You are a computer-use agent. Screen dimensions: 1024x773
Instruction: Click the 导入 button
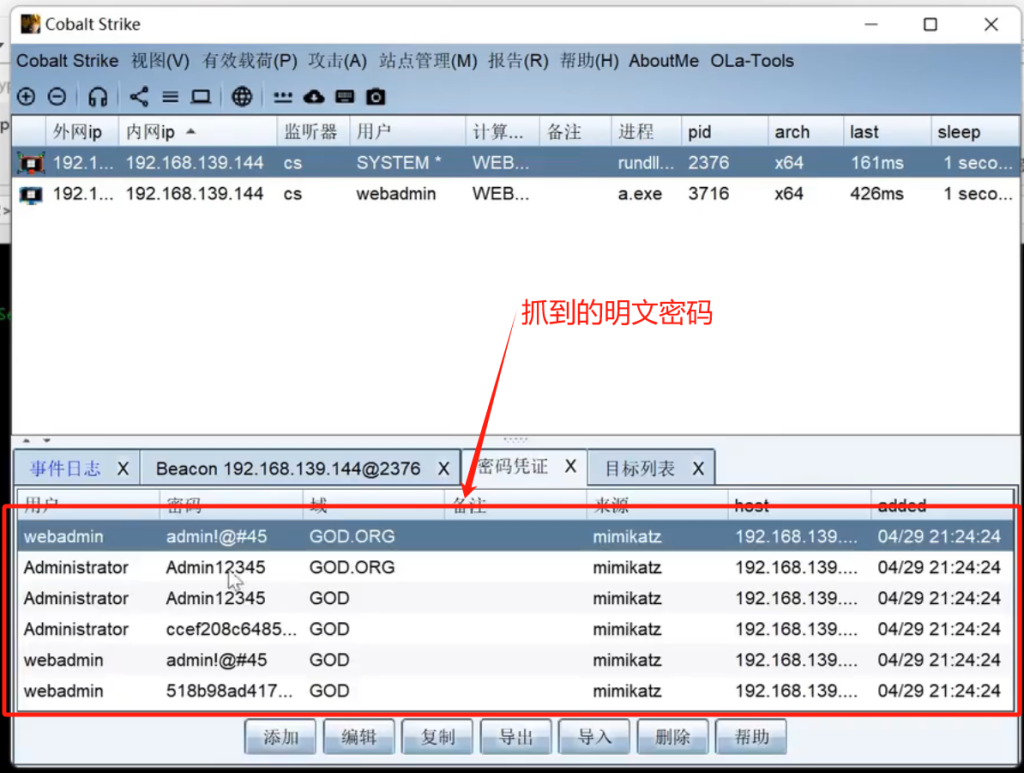pyautogui.click(x=594, y=736)
